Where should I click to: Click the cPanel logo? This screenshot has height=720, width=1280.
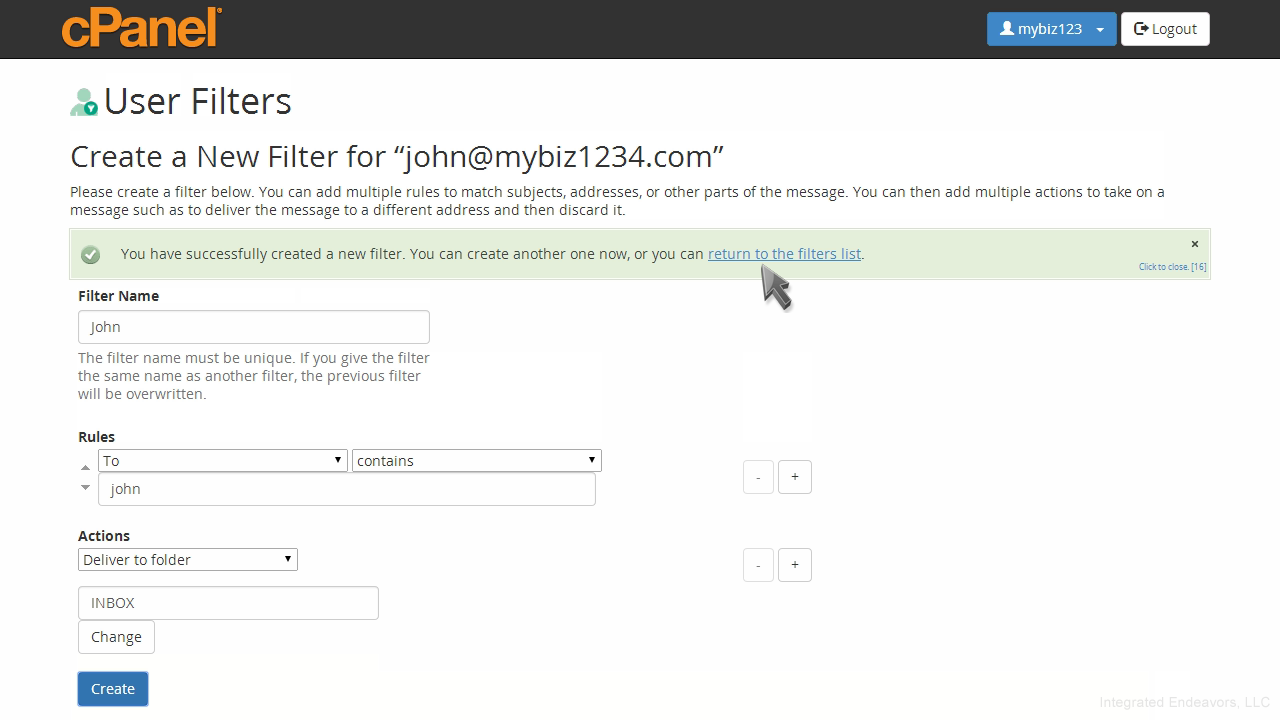point(141,28)
